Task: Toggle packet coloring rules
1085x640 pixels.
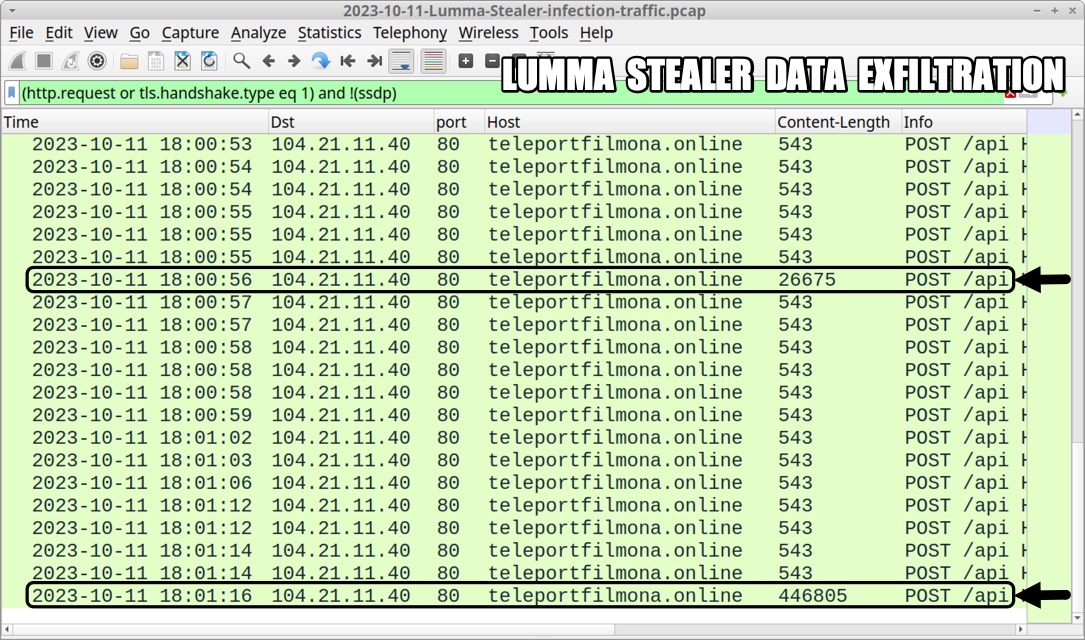Action: tap(433, 61)
